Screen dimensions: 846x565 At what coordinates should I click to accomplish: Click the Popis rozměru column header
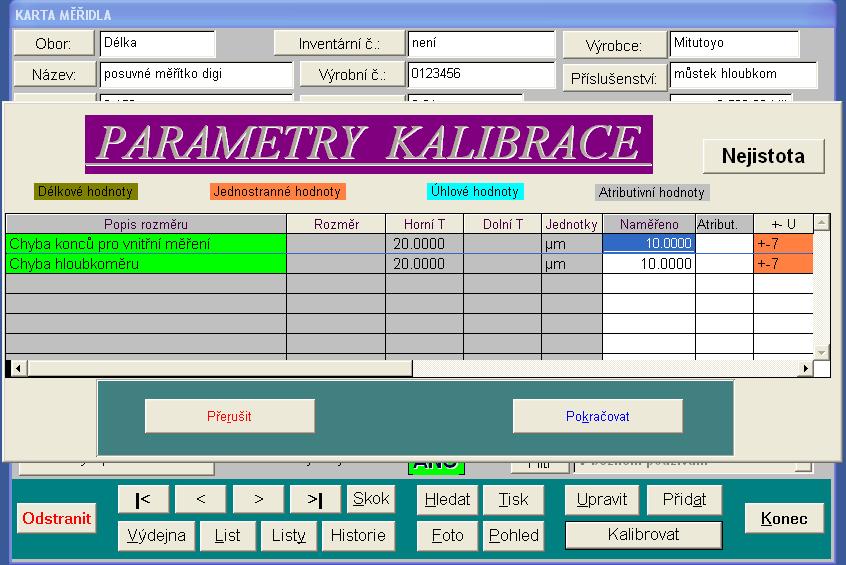pyautogui.click(x=146, y=224)
